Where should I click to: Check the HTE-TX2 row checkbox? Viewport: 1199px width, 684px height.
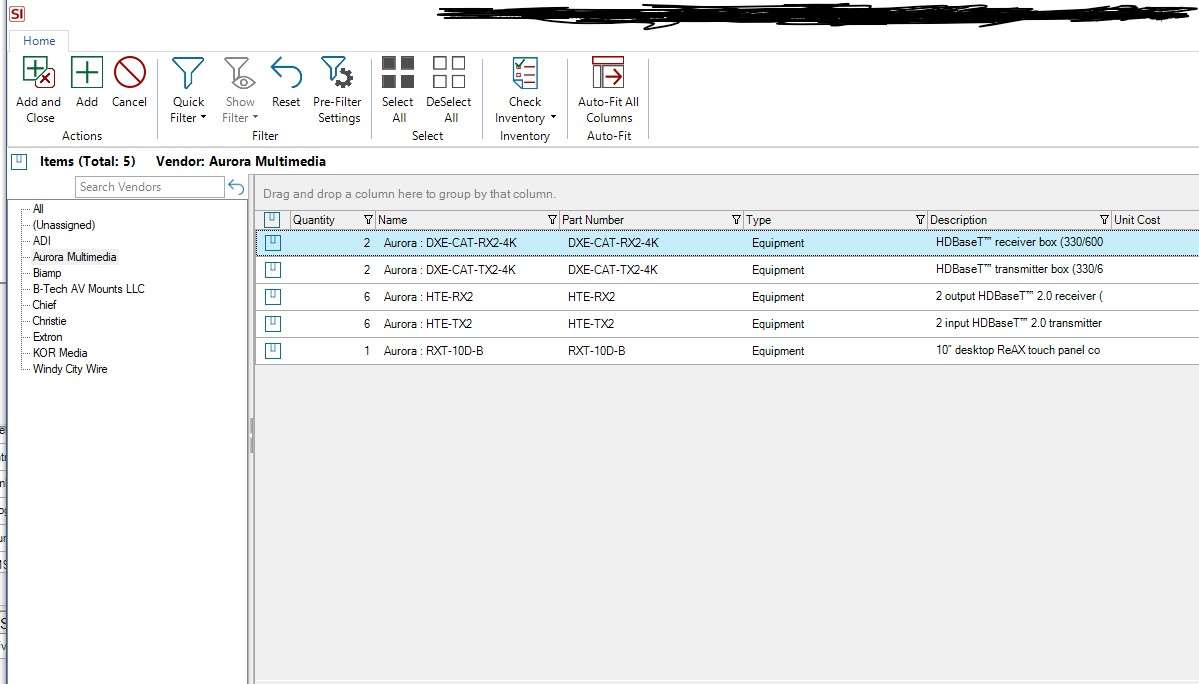[x=273, y=324]
